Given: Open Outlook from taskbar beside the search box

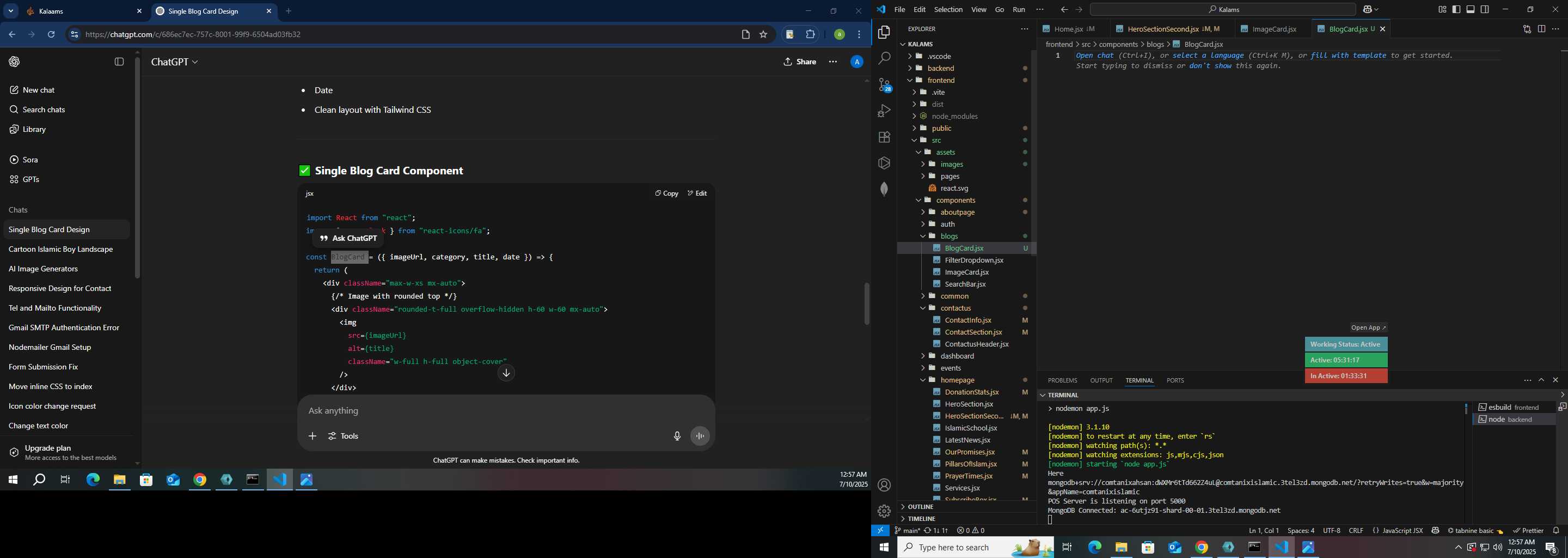Looking at the screenshot, I should 1175,548.
